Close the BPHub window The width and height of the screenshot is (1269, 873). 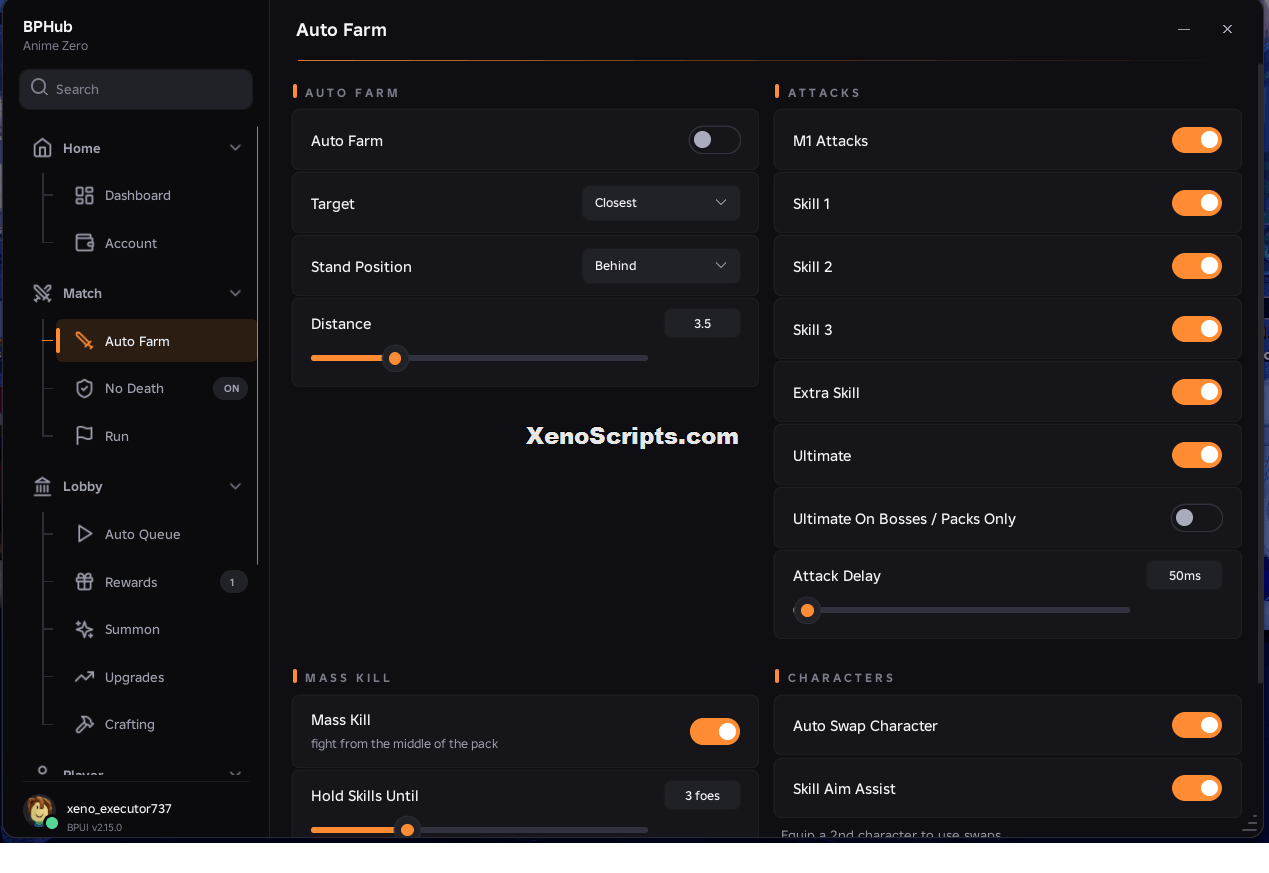point(1227,29)
